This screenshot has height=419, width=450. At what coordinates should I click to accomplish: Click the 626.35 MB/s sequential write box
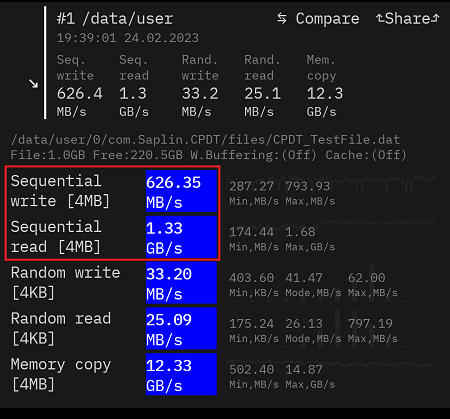[181, 191]
